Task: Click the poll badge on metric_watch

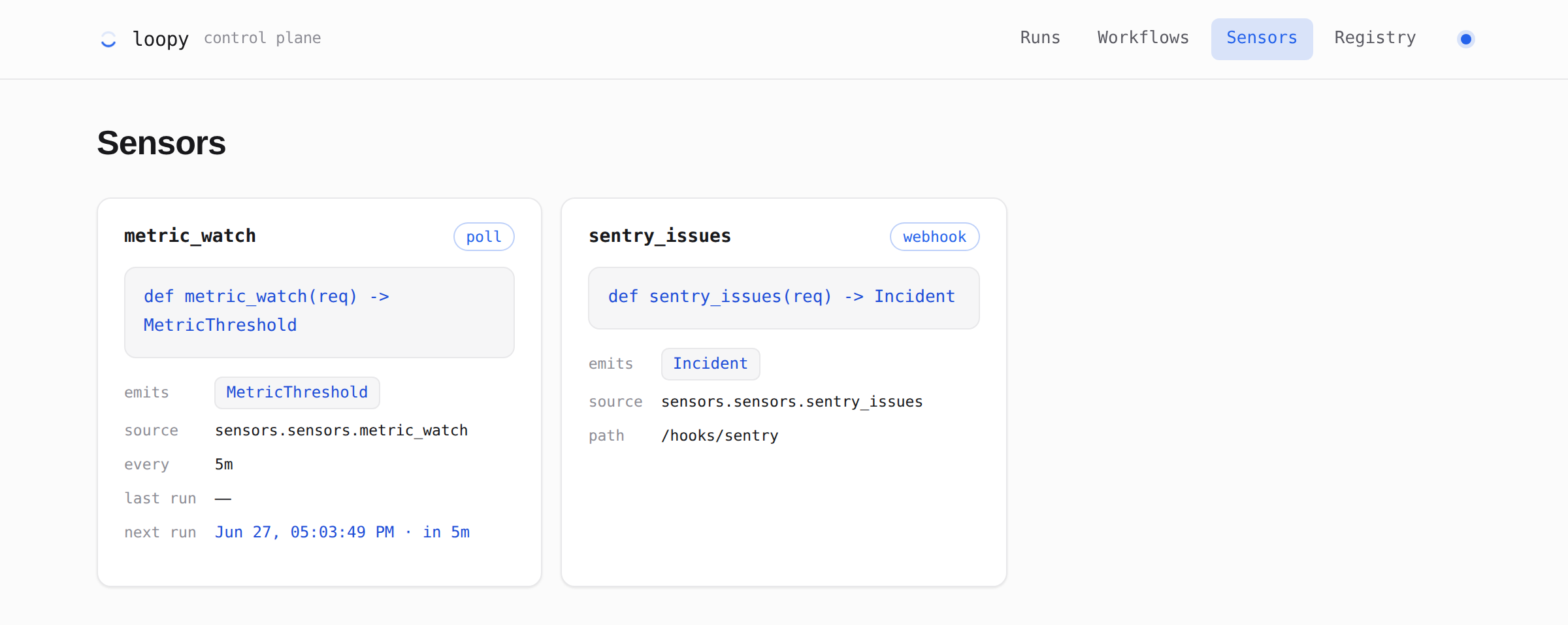Action: point(483,237)
